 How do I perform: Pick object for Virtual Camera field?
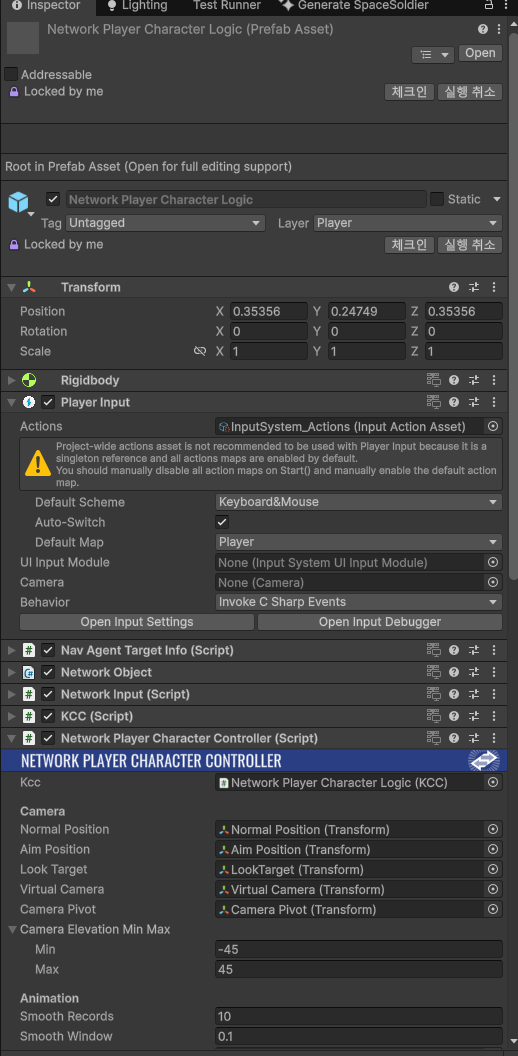[x=493, y=890]
